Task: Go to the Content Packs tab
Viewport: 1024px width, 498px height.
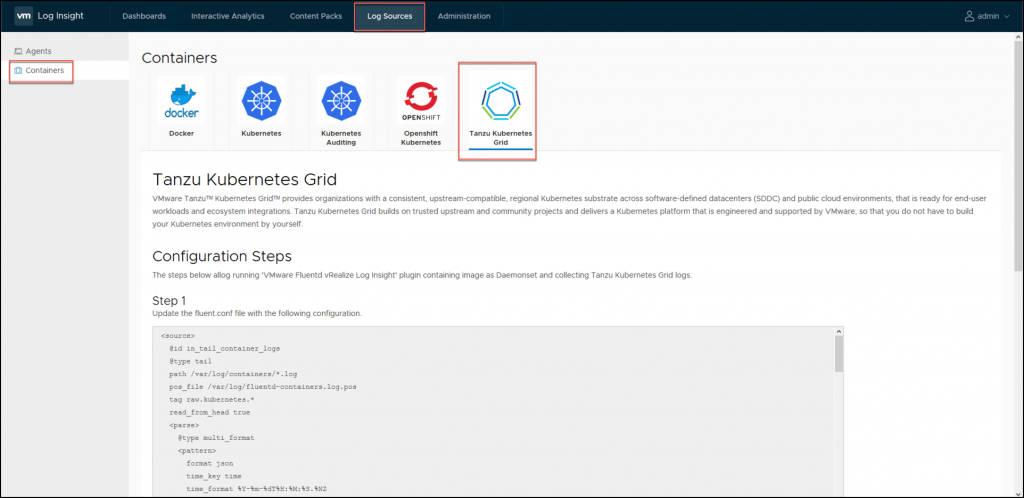Action: click(315, 16)
